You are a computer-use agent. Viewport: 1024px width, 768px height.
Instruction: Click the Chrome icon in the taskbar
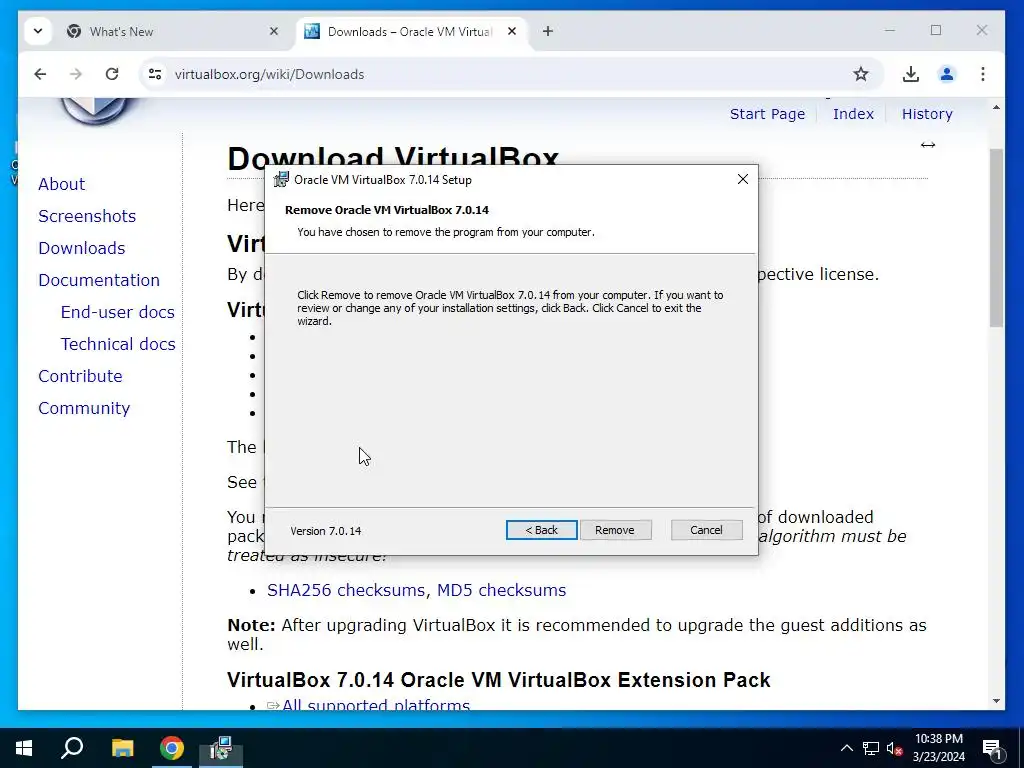pyautogui.click(x=172, y=748)
